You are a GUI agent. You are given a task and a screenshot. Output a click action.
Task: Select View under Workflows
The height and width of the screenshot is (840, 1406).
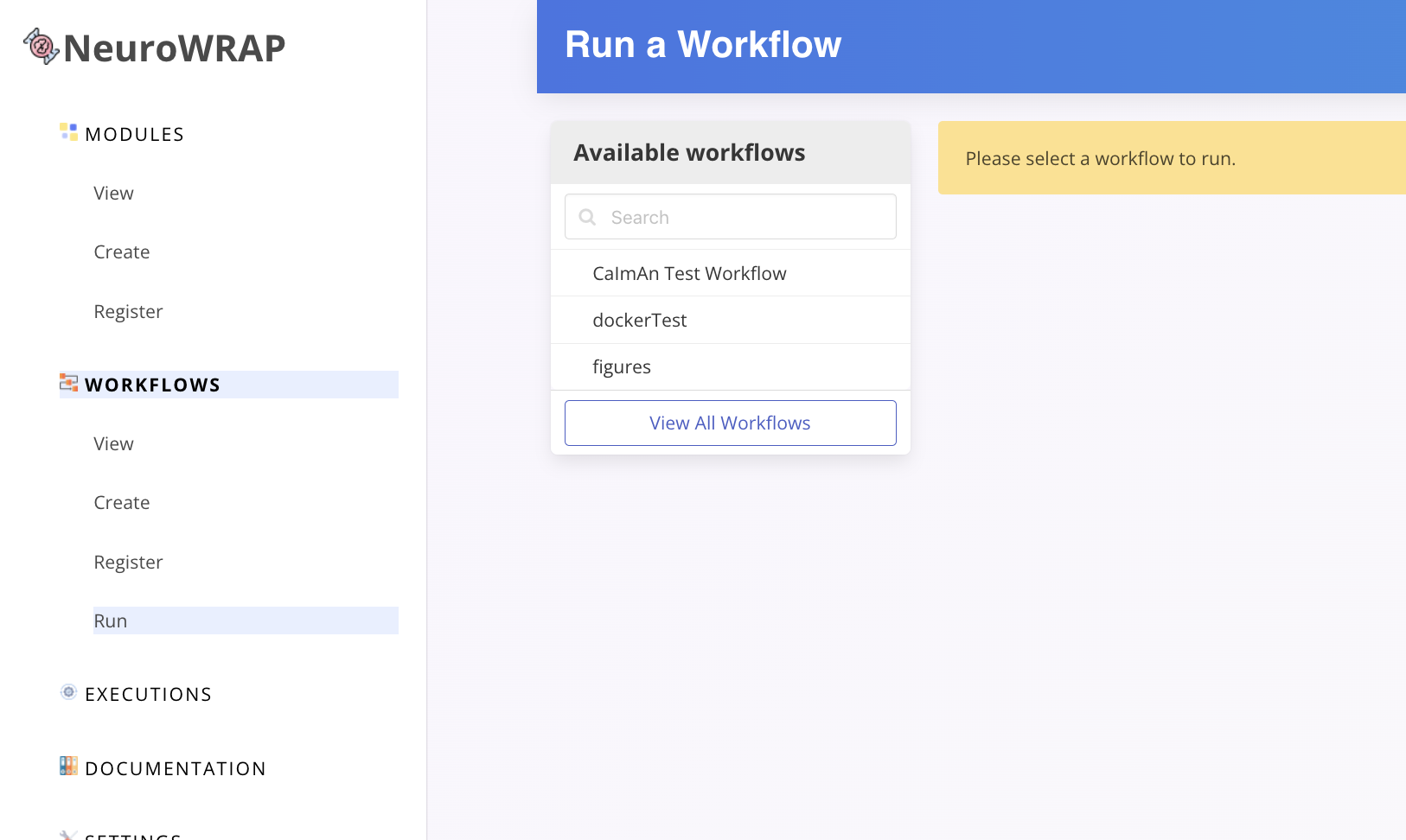113,444
